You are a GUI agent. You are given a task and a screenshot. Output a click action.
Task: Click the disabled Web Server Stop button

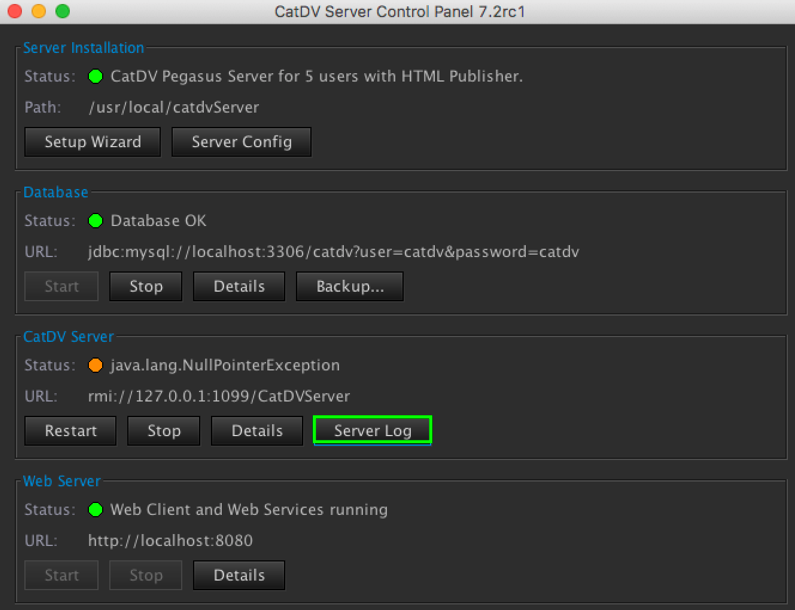click(146, 576)
